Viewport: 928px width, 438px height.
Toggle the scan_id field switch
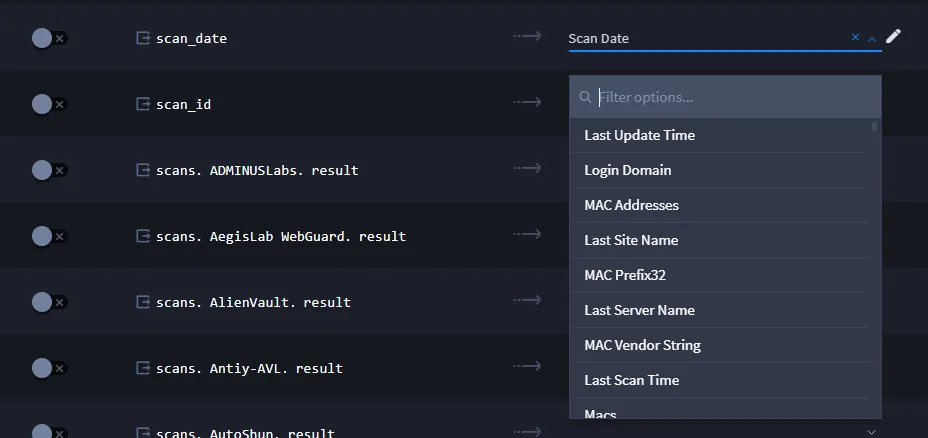(x=50, y=104)
